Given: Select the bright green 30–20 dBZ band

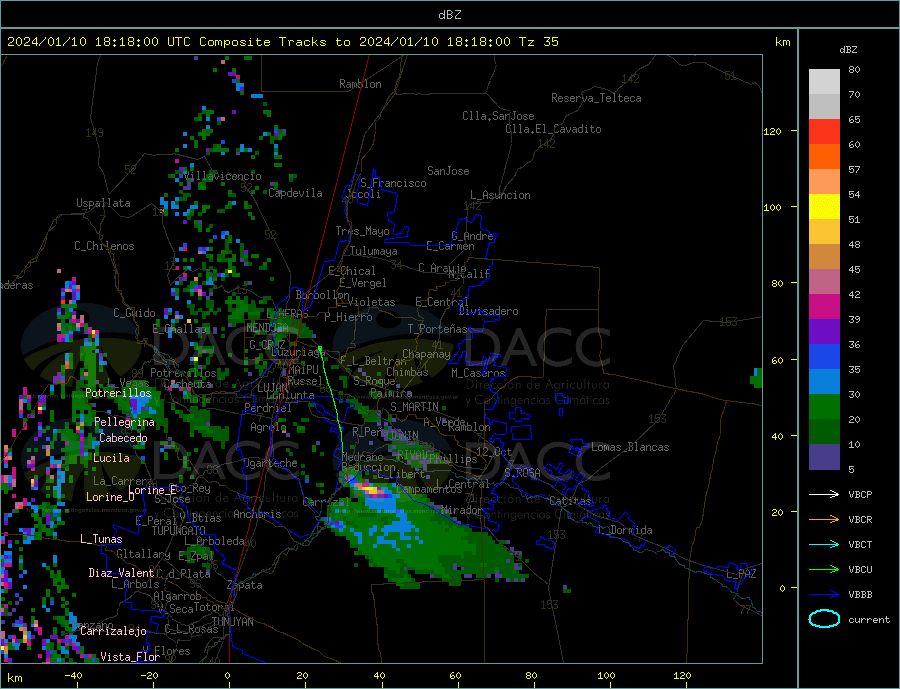Looking at the screenshot, I should pos(824,407).
